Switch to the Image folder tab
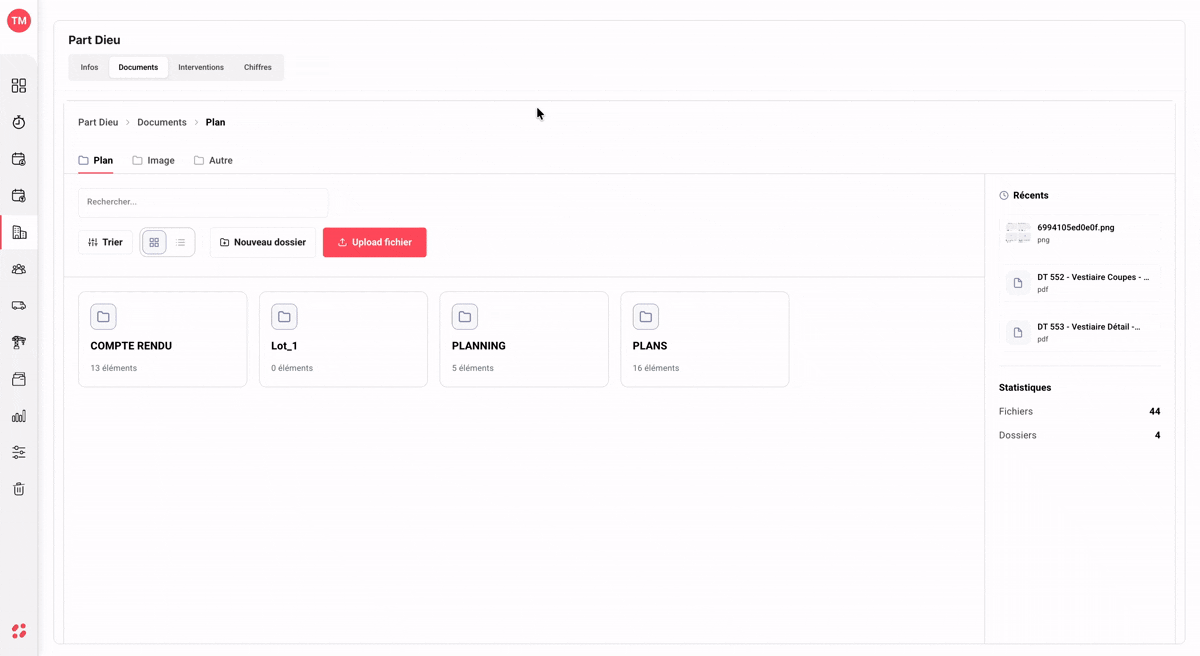Viewport: 1200px width, 656px height. click(x=154, y=160)
